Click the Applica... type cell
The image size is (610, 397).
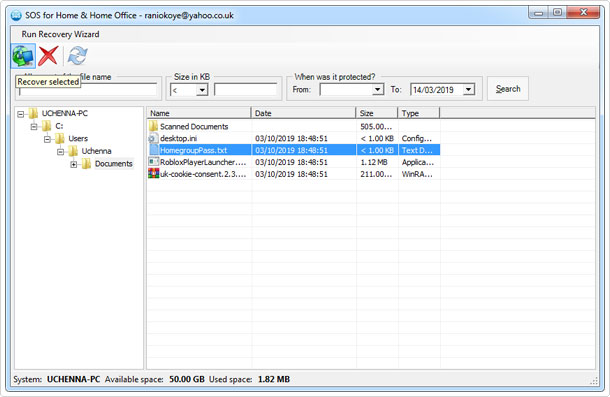click(x=417, y=162)
